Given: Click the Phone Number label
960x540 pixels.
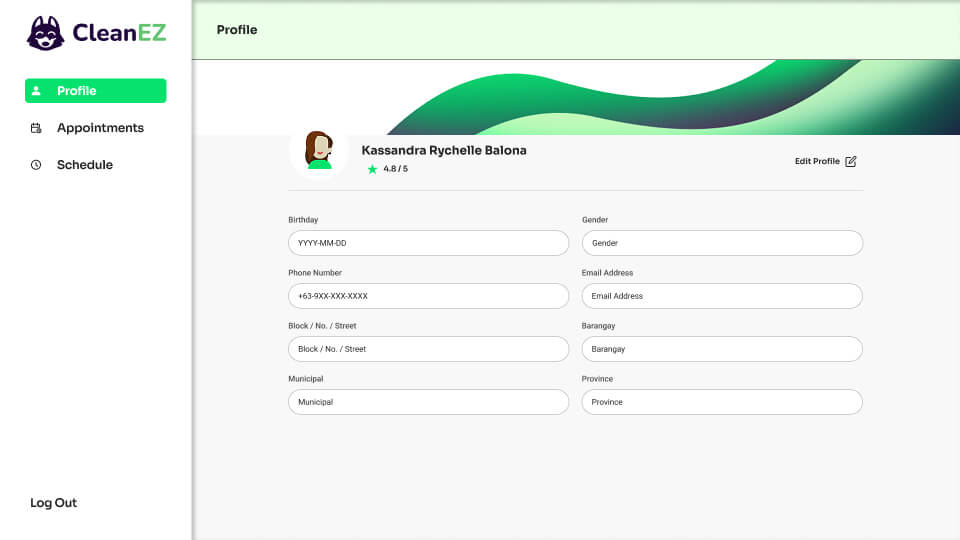Looking at the screenshot, I should point(315,272).
